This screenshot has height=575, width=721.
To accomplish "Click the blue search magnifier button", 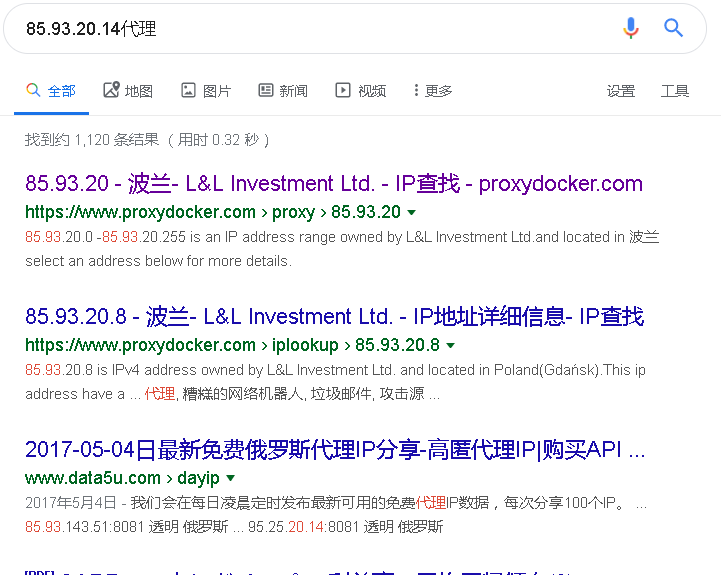I will click(673, 28).
